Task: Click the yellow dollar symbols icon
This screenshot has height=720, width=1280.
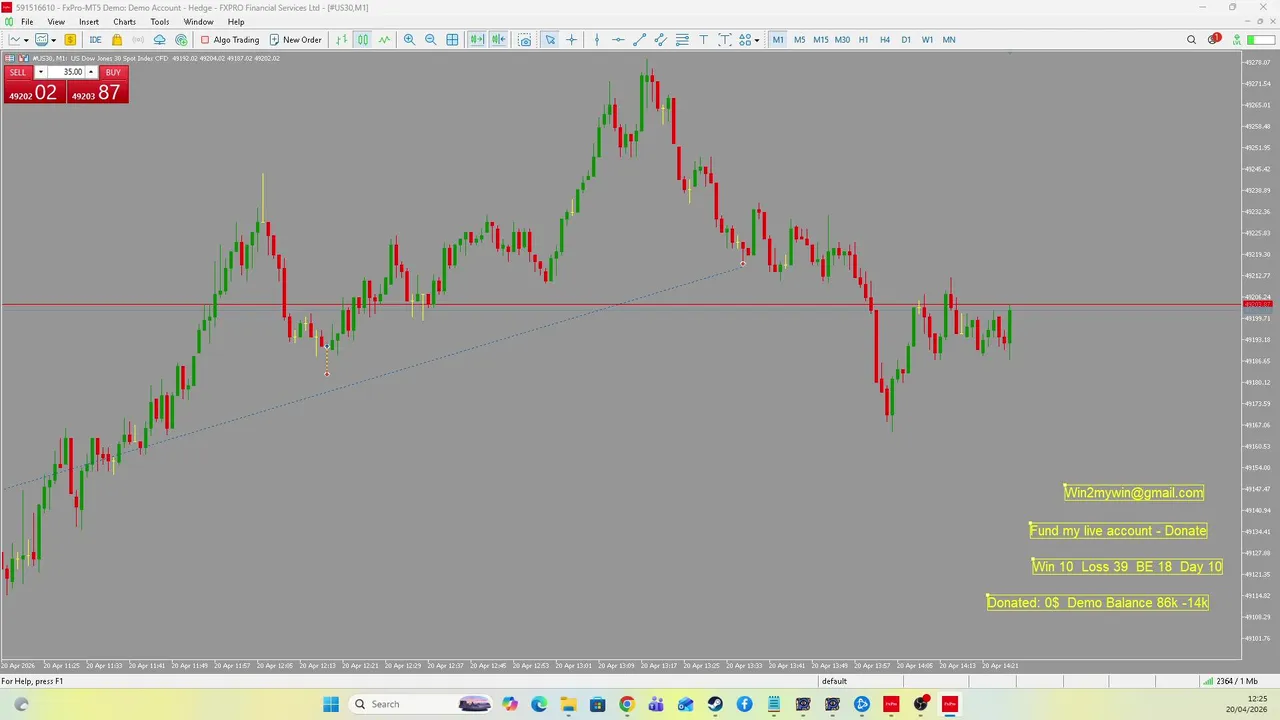Action: click(x=70, y=40)
